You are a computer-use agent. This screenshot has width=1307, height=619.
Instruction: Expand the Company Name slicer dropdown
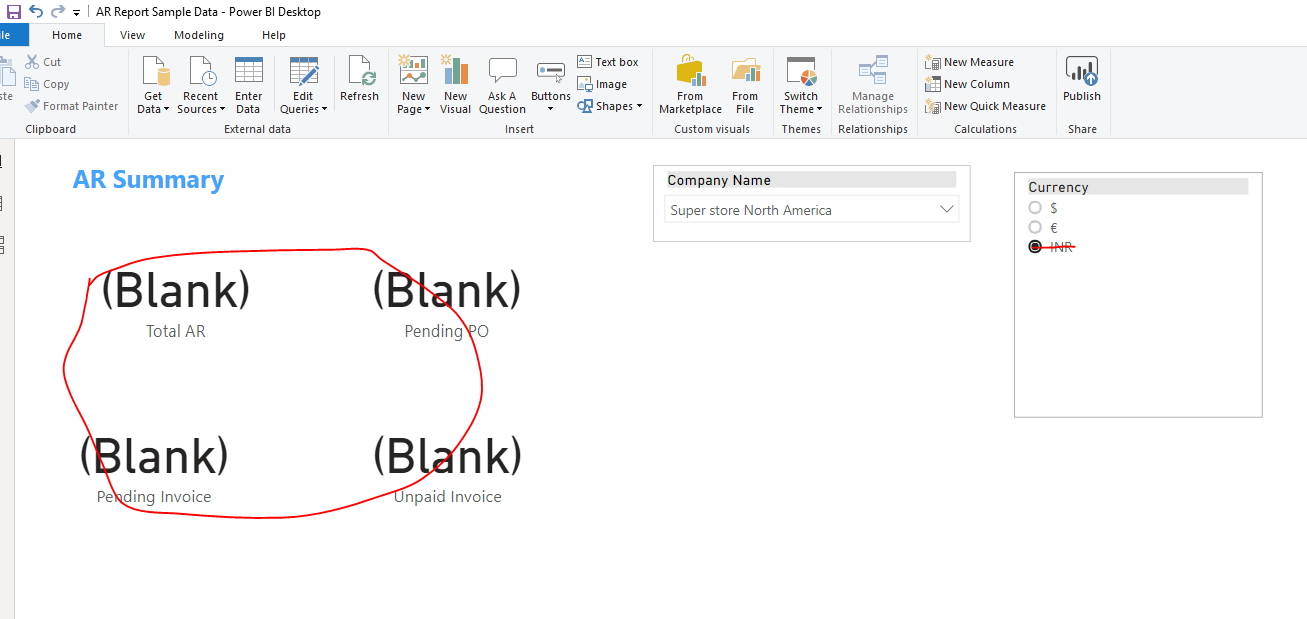pos(947,210)
